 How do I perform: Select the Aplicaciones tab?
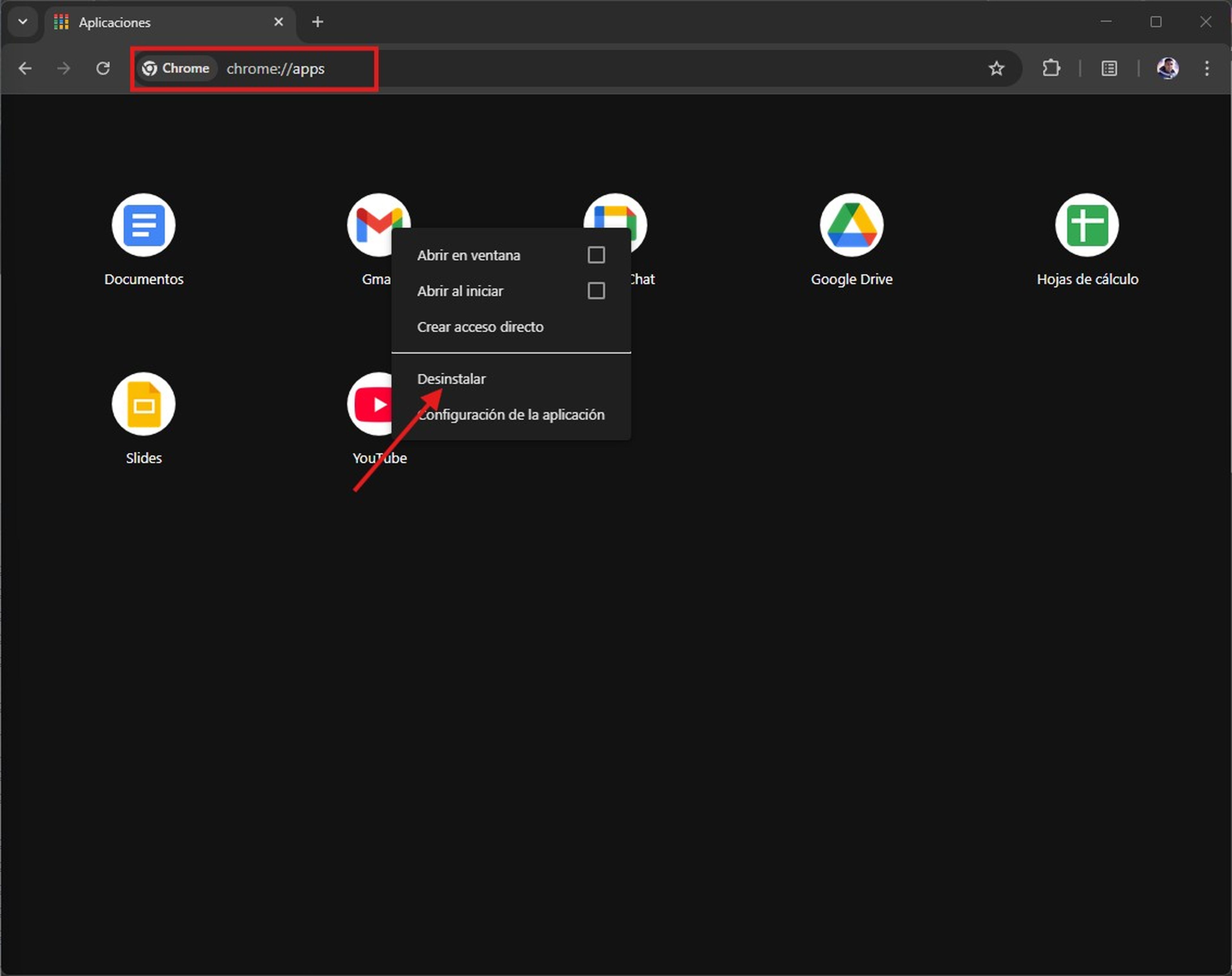coord(170,22)
